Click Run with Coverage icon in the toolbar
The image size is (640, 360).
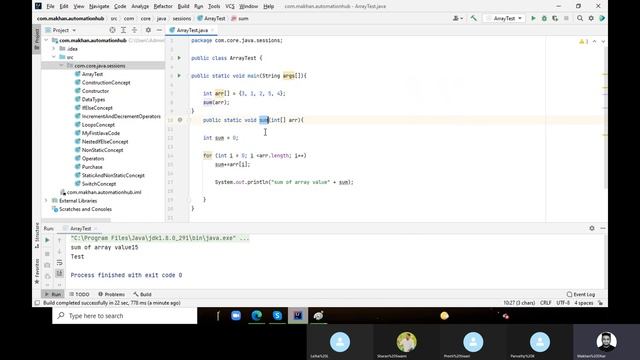click(x=555, y=18)
